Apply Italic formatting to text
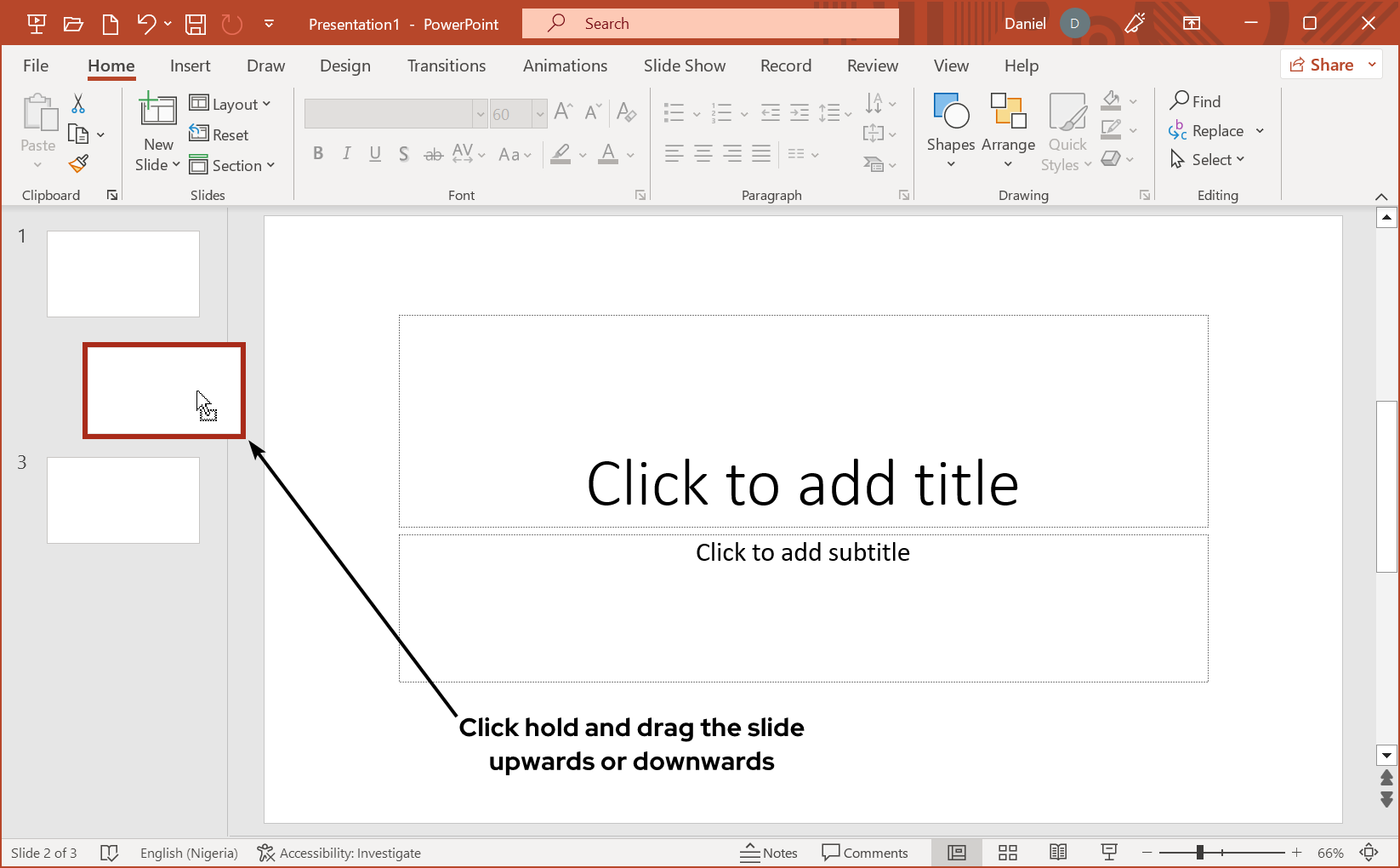Image resolution: width=1400 pixels, height=868 pixels. click(346, 153)
